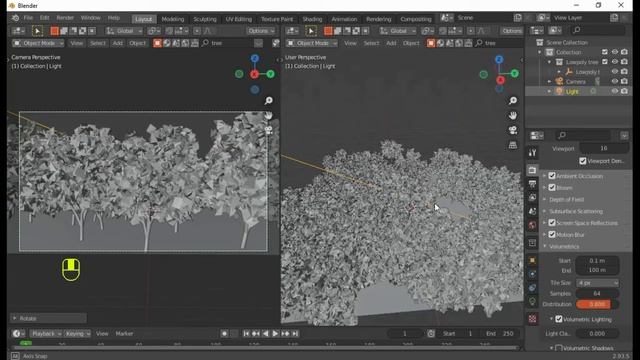Toggle camera view icon in right viewport
Screen dimensions: 640x360
point(513,130)
